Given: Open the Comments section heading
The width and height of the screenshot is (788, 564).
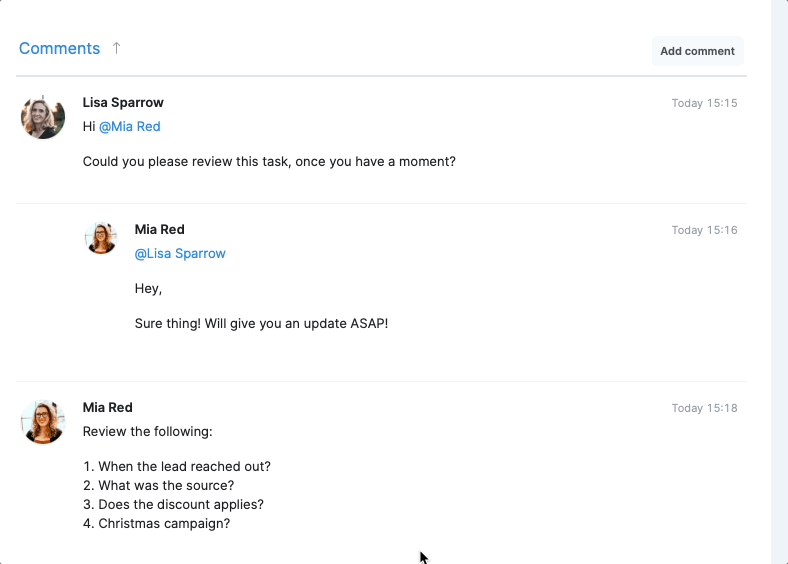Looking at the screenshot, I should (x=59, y=48).
